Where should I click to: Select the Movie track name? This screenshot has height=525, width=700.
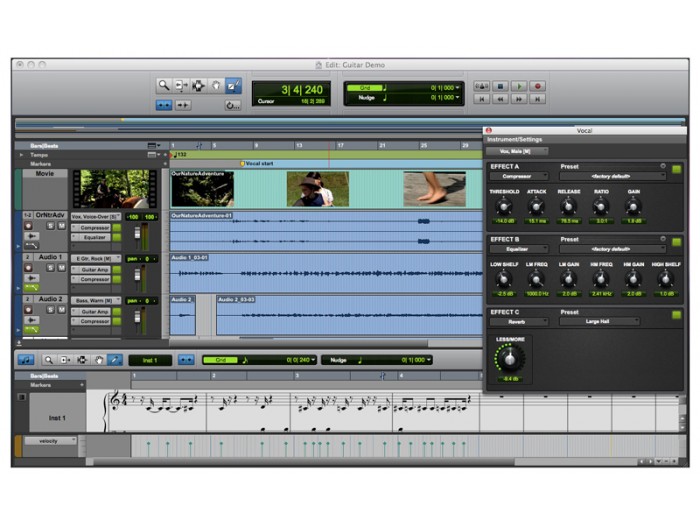tap(45, 173)
